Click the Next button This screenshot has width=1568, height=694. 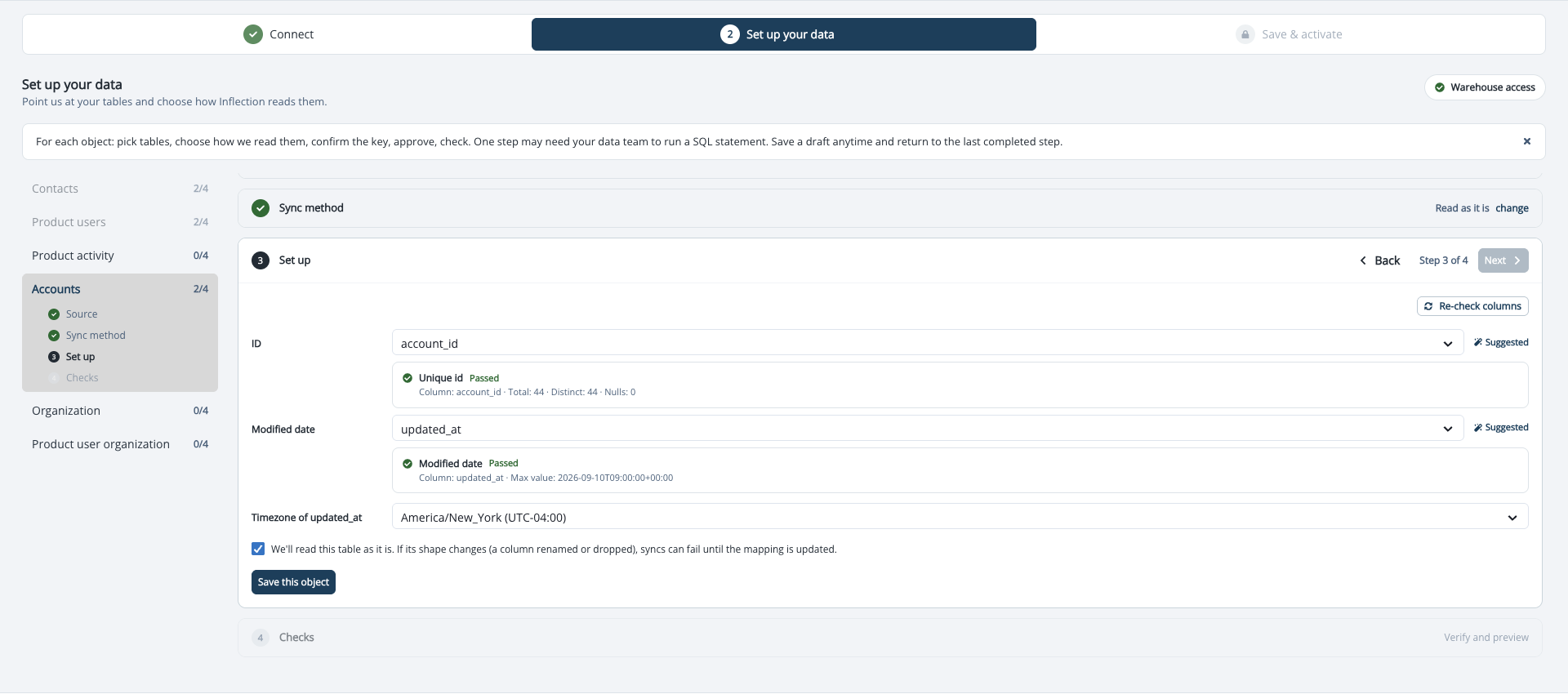click(1503, 260)
